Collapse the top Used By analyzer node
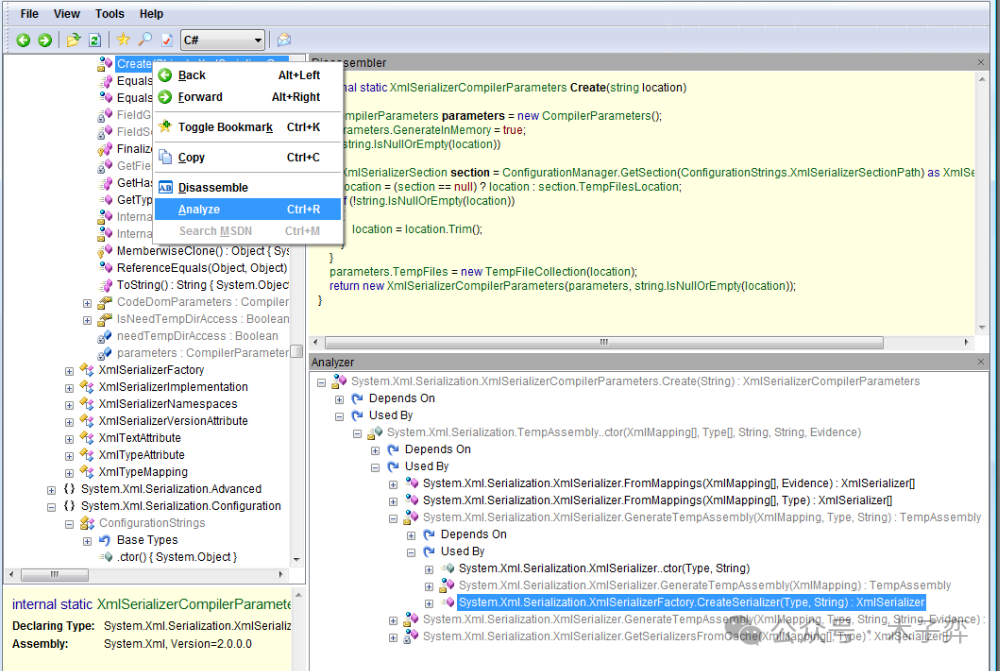This screenshot has height=671, width=1000. click(x=340, y=415)
